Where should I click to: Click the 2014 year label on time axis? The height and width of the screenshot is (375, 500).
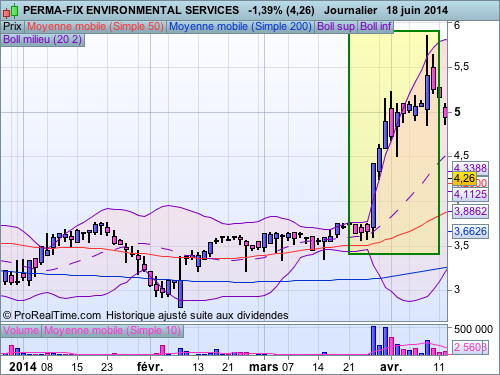click(x=23, y=367)
